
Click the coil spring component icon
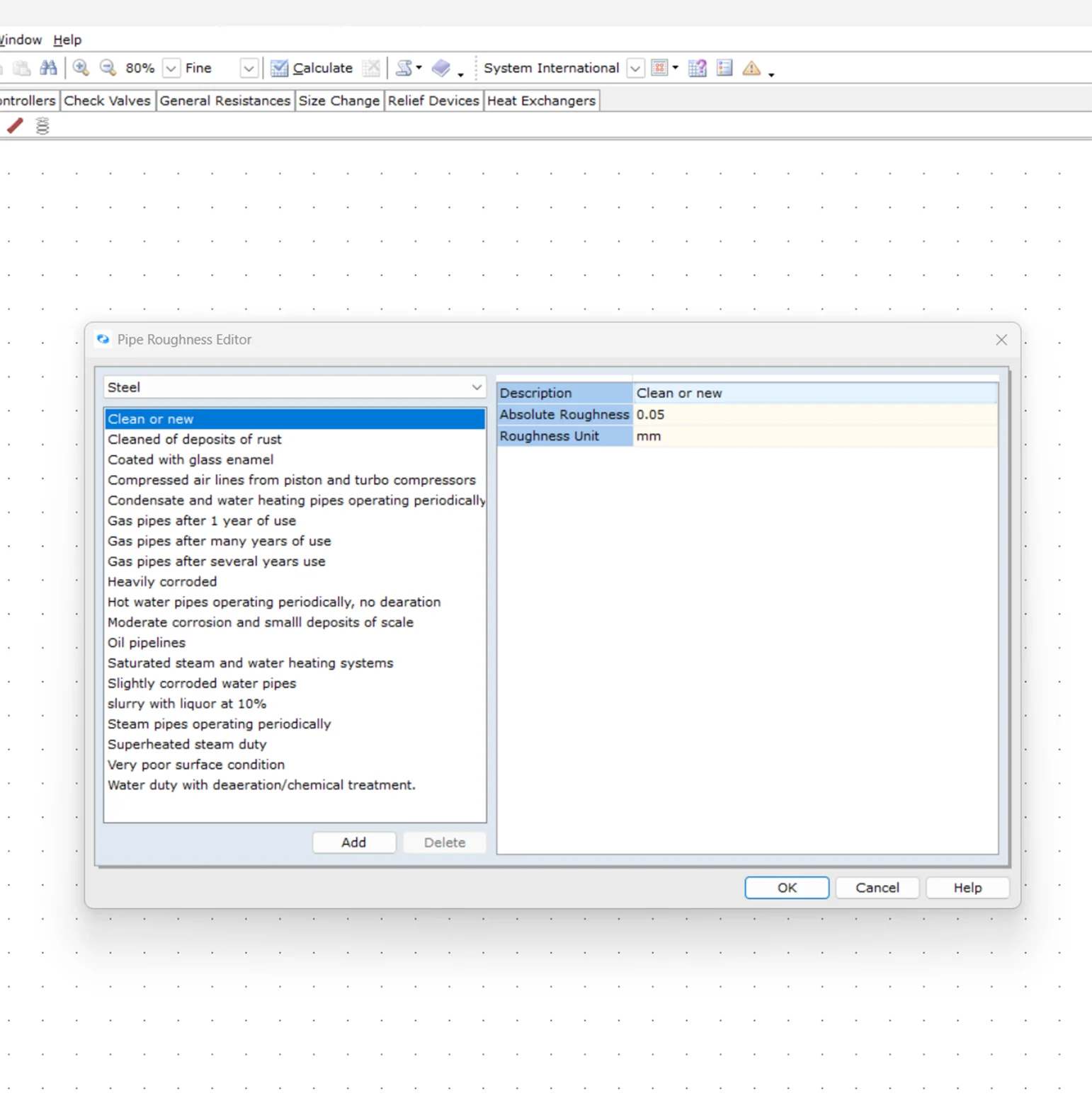[x=42, y=126]
